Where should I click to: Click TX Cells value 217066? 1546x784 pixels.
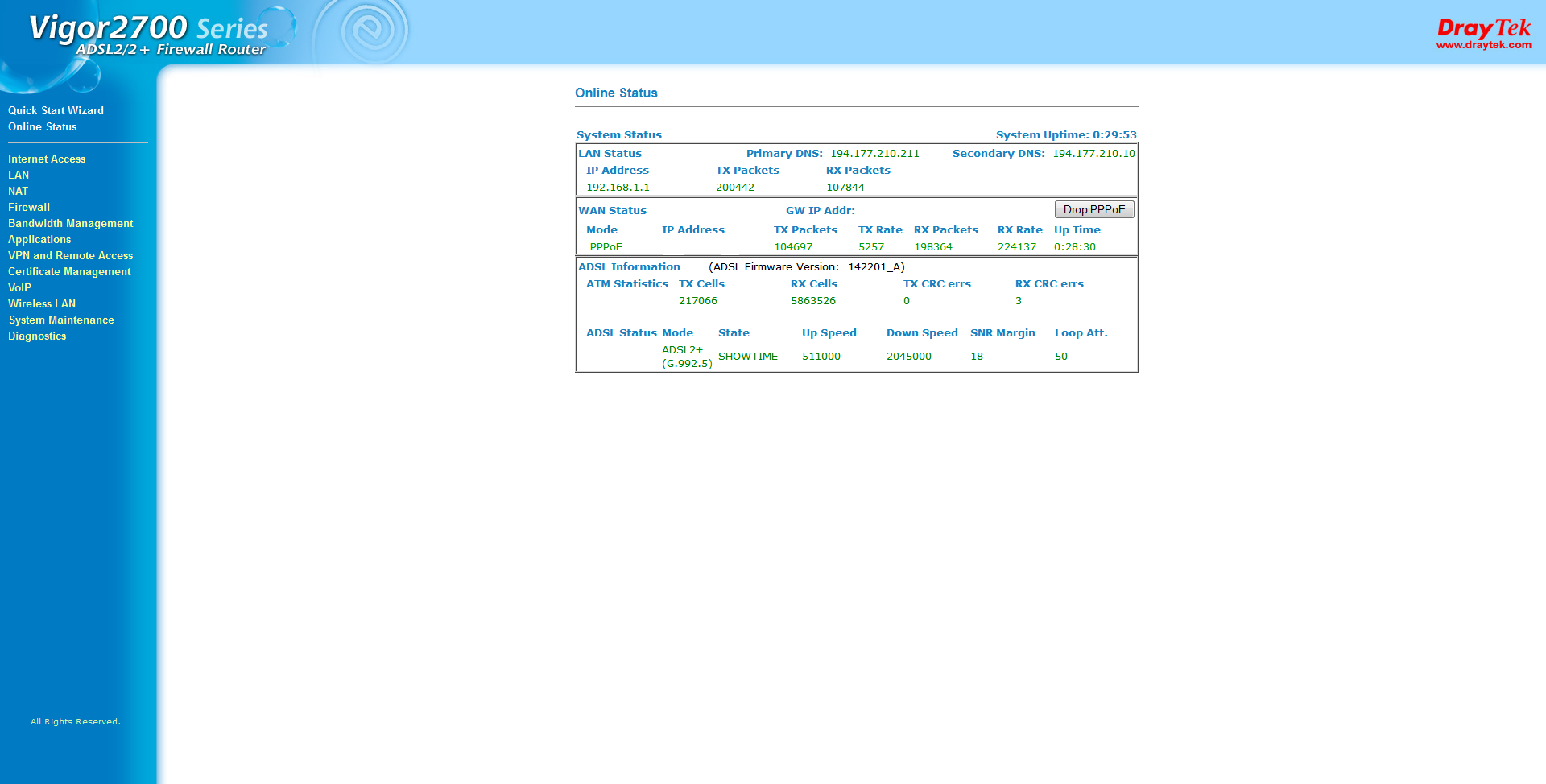pos(698,301)
